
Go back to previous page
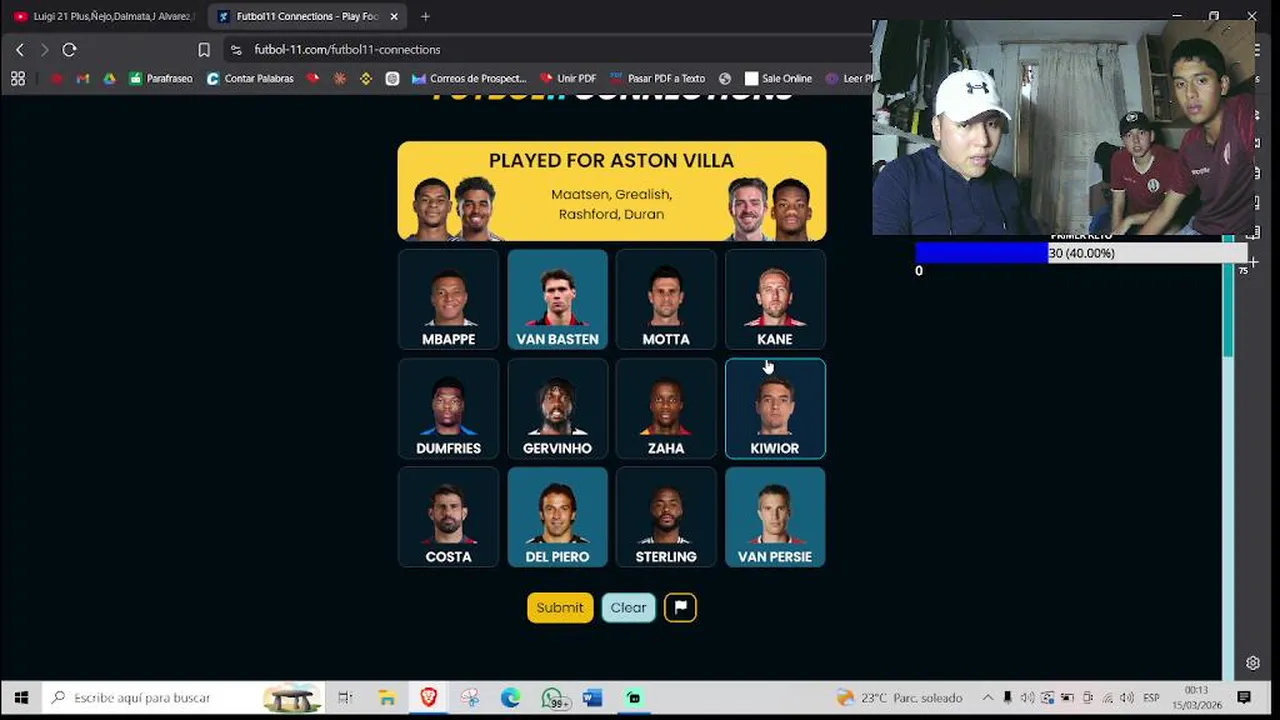(20, 49)
